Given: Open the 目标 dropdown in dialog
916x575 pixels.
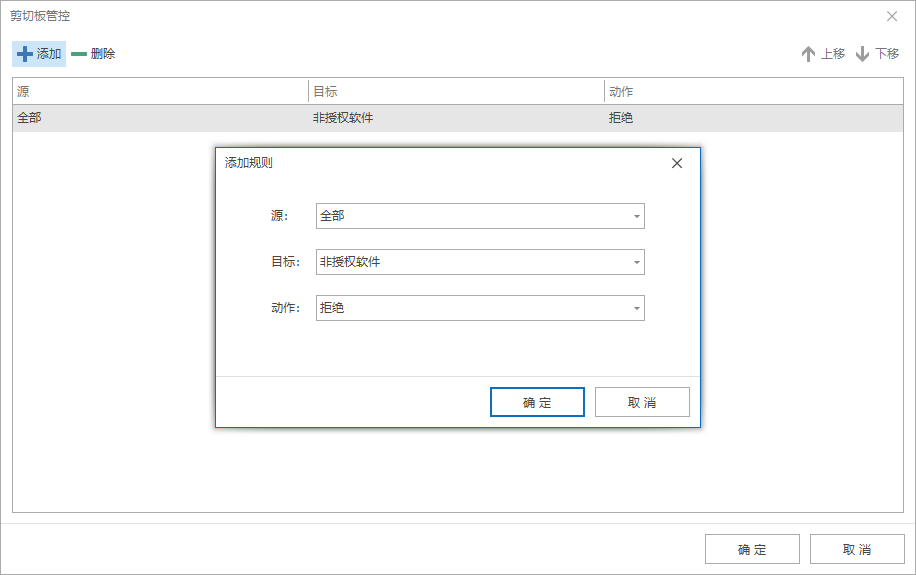Looking at the screenshot, I should point(636,262).
